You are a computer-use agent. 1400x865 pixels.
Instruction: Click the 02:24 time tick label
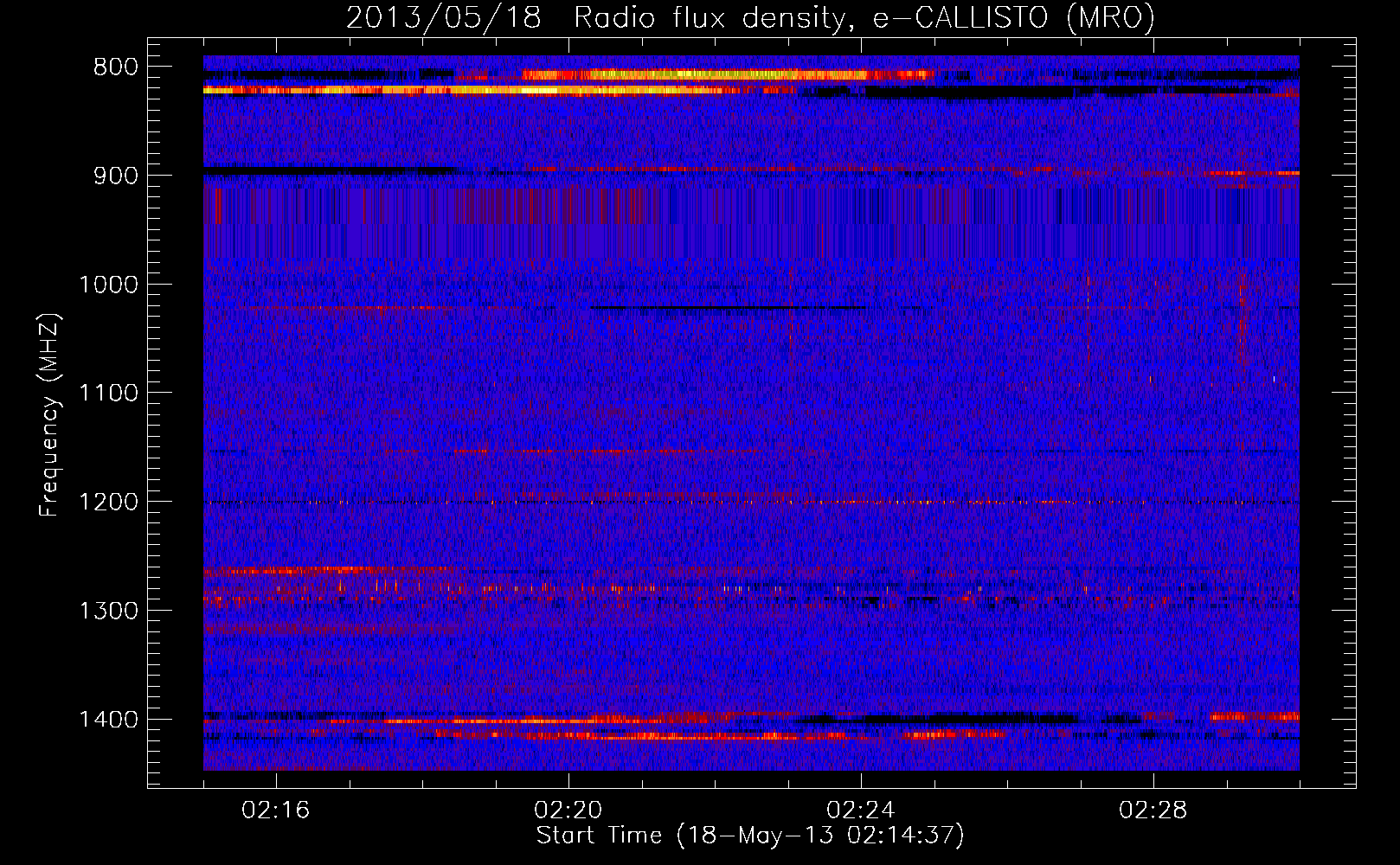pyautogui.click(x=861, y=811)
